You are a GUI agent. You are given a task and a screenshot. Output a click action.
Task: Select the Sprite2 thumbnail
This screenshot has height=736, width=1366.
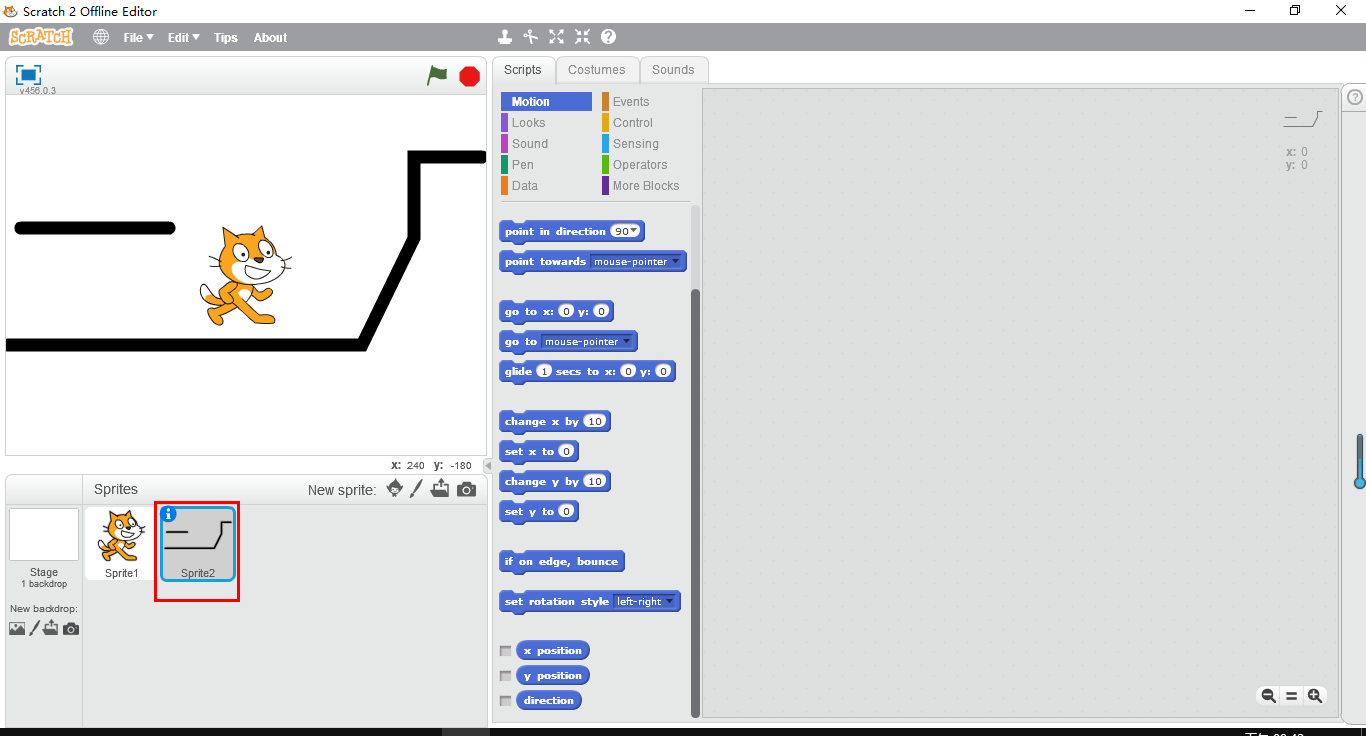(x=197, y=543)
